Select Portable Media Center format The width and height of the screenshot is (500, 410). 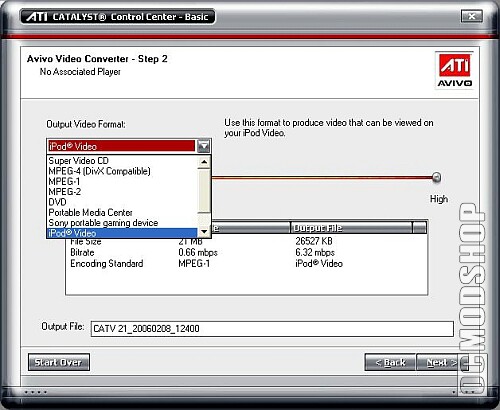[x=122, y=212]
